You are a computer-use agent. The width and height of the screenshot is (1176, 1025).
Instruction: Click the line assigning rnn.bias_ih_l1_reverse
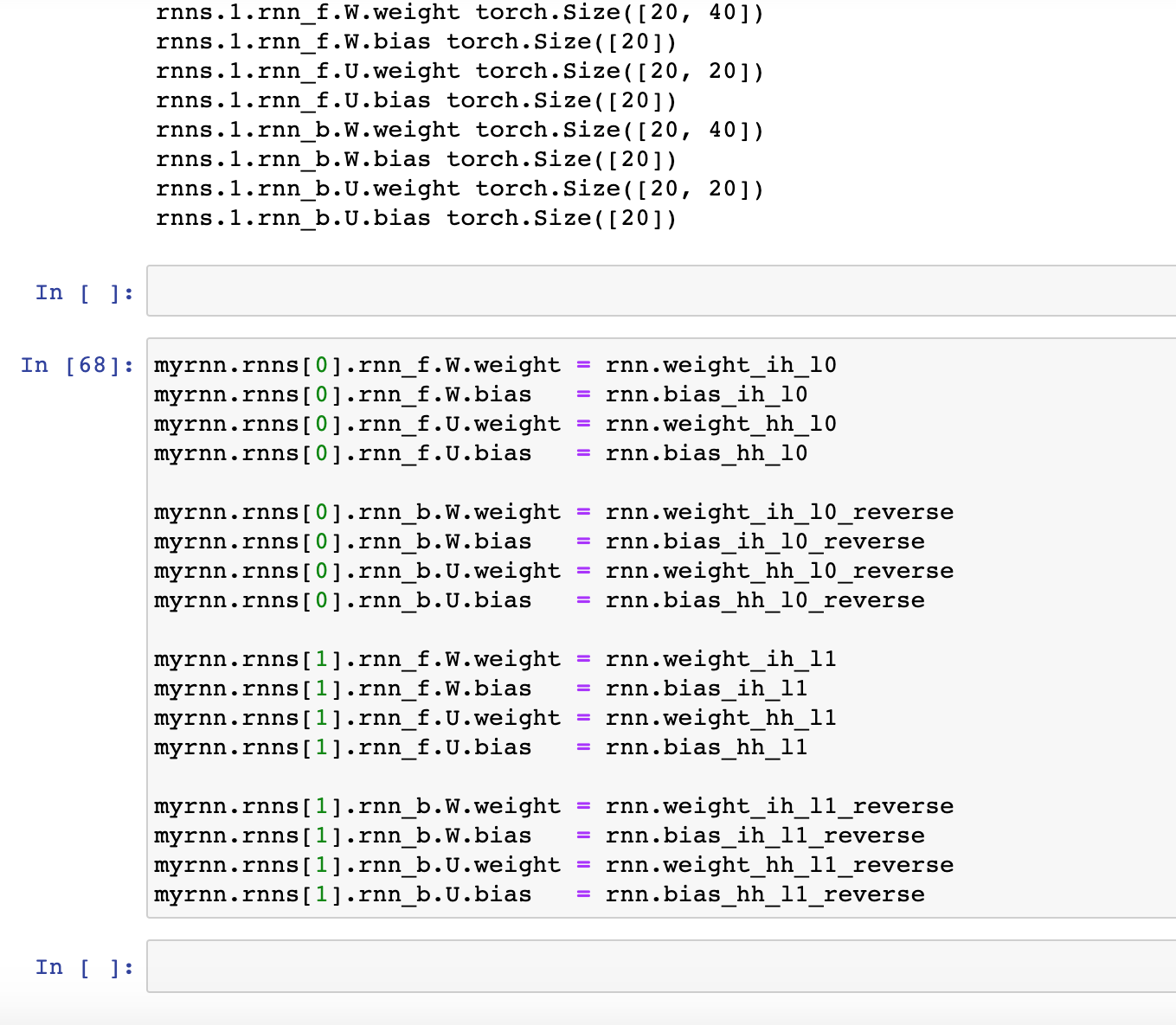(539, 836)
